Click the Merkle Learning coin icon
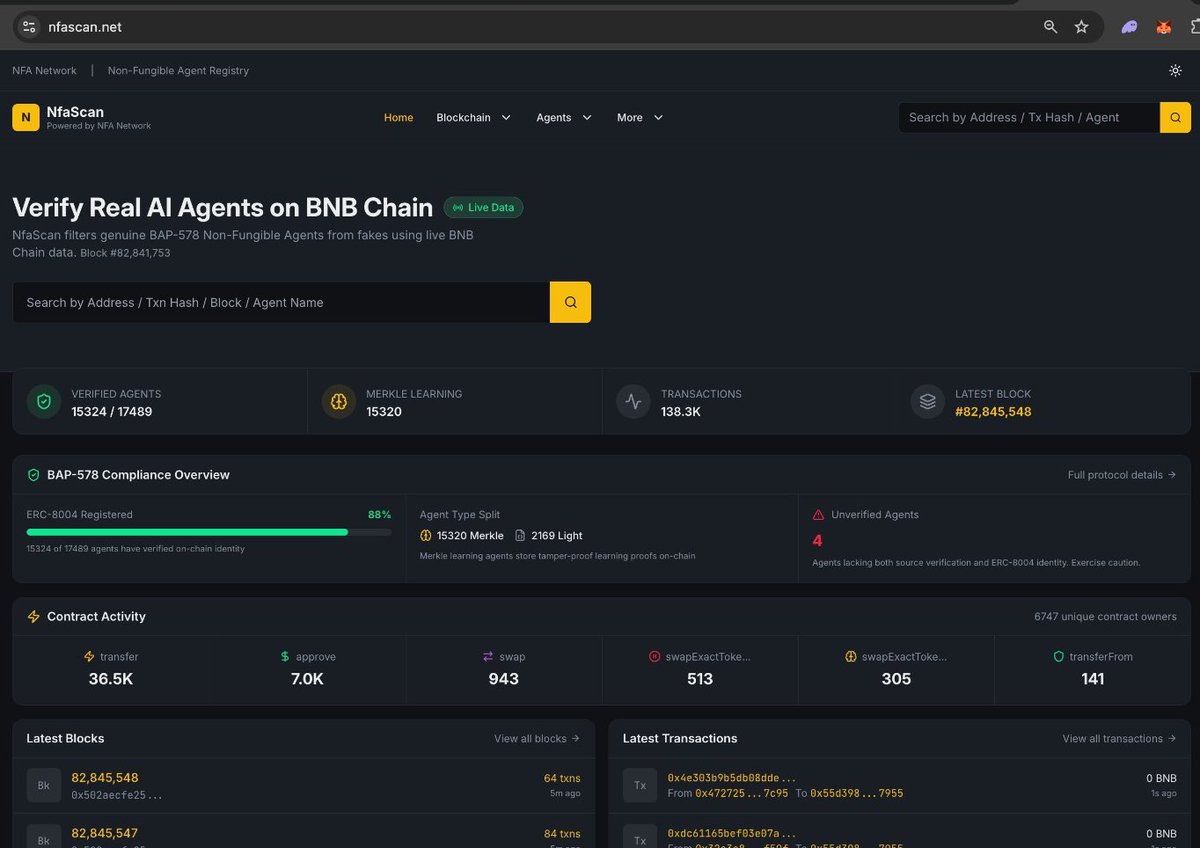The height and width of the screenshot is (848, 1200). (x=338, y=401)
